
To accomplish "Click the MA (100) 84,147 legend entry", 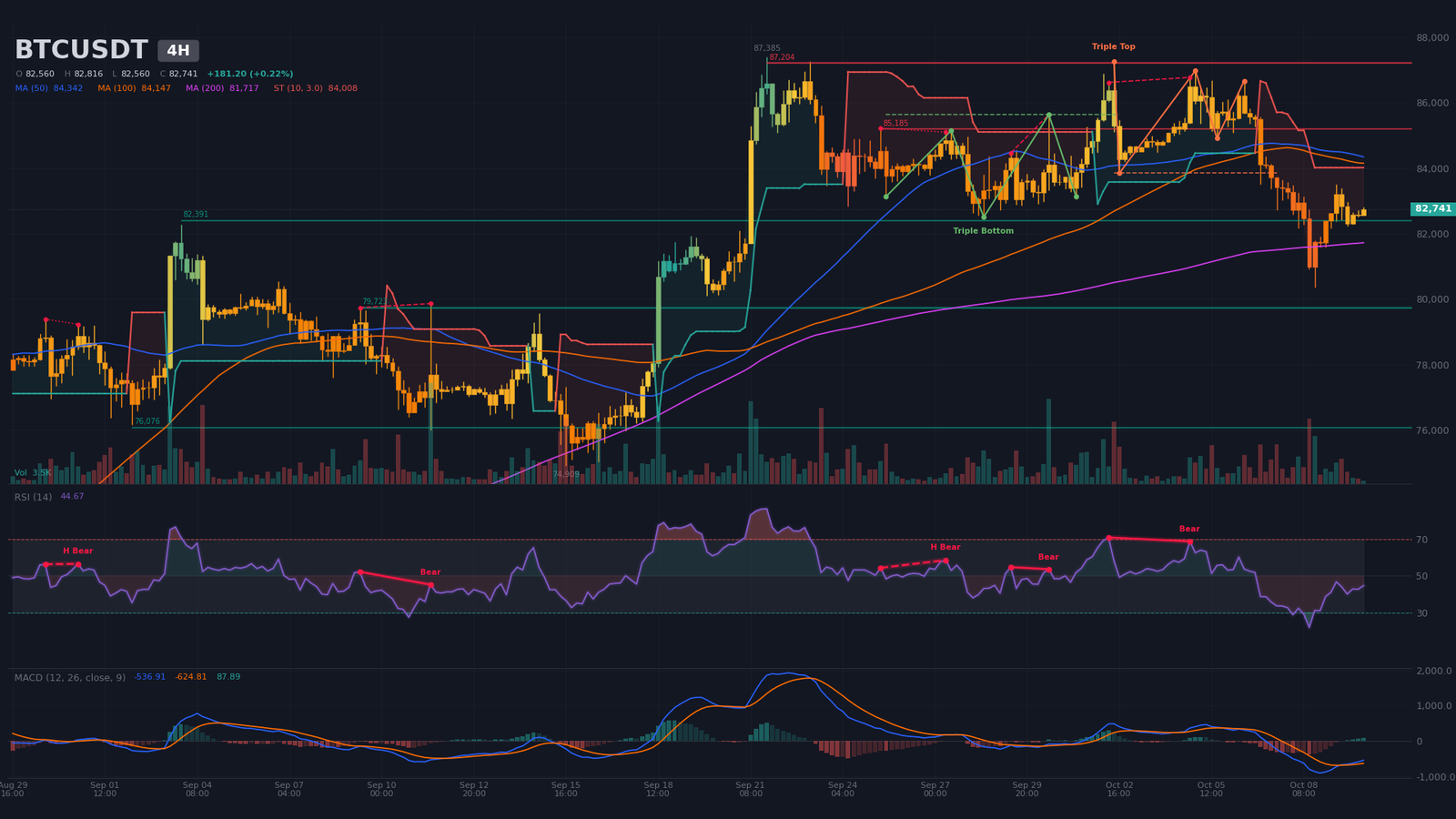I will pos(134,88).
